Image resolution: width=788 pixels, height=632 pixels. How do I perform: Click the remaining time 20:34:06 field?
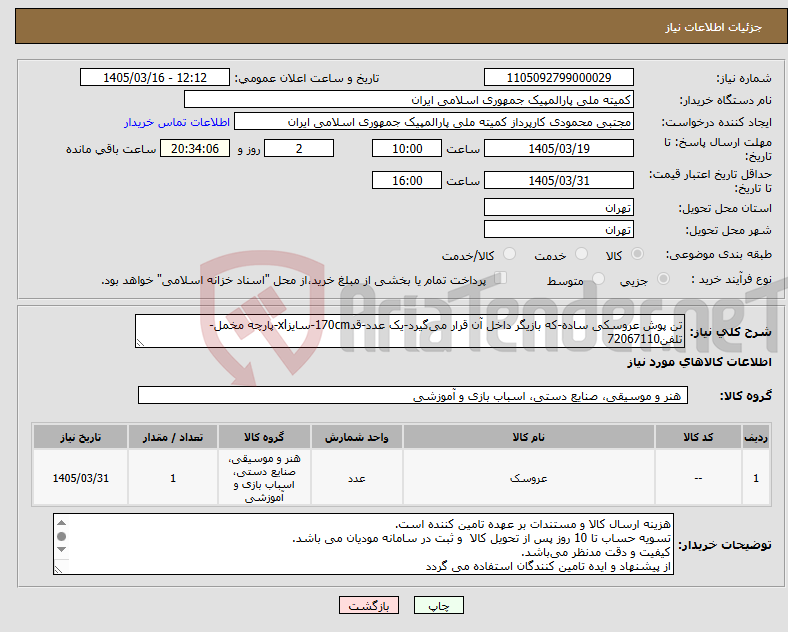[195, 149]
